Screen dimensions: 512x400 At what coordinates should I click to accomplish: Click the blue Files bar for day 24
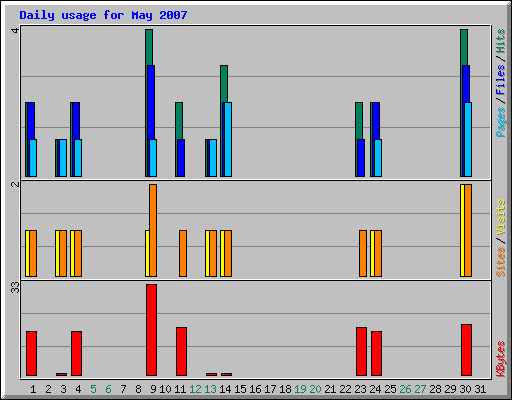[x=376, y=121]
